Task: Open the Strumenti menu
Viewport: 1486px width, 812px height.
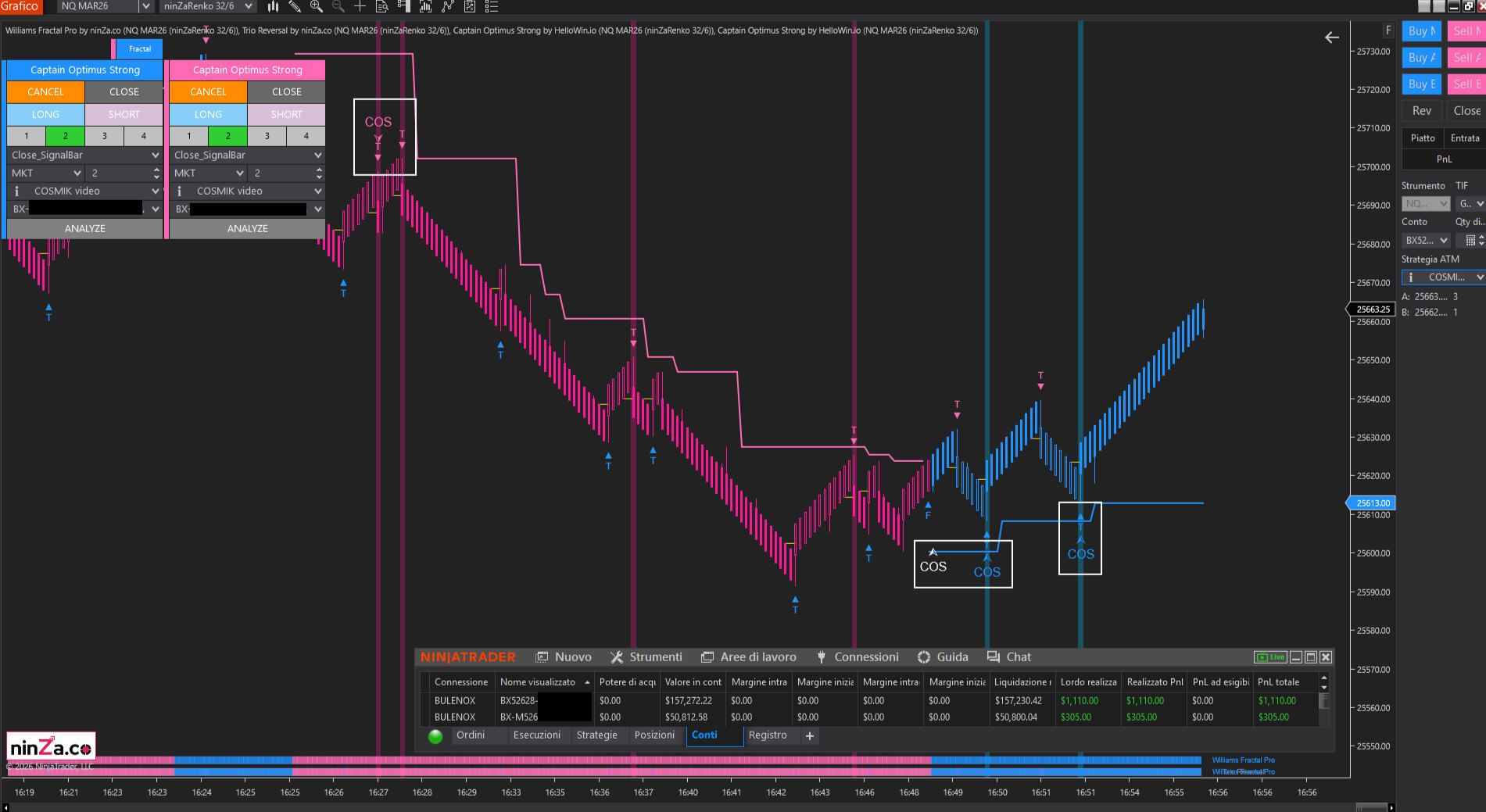Action: coord(646,657)
